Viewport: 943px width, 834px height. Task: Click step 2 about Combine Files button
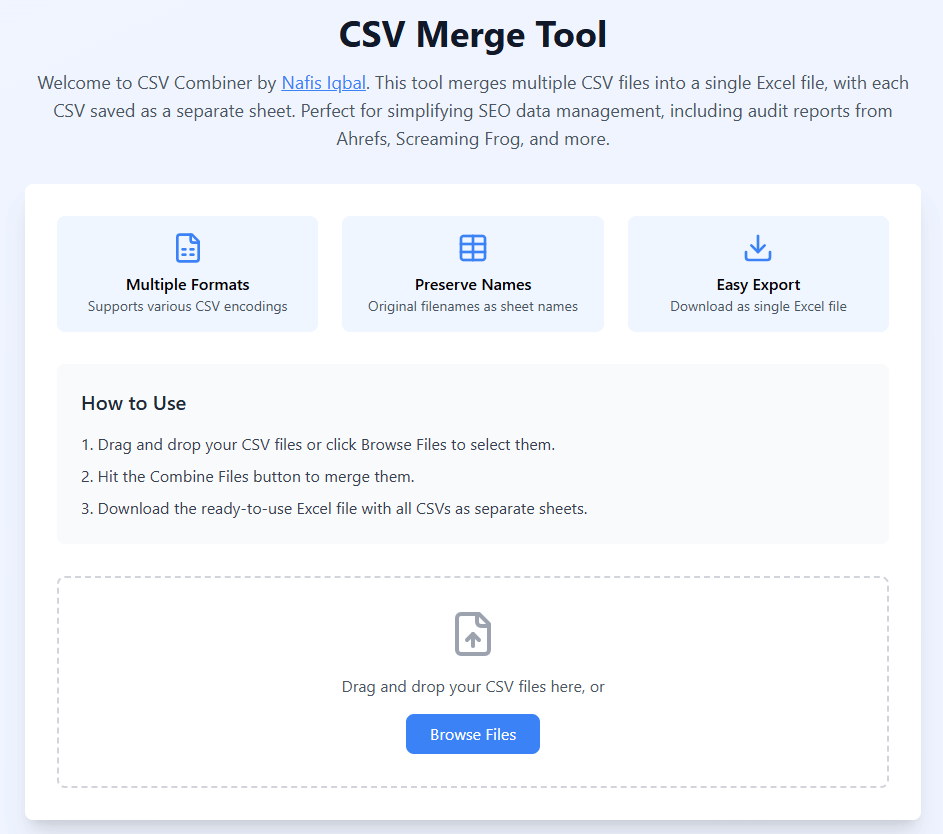point(248,477)
